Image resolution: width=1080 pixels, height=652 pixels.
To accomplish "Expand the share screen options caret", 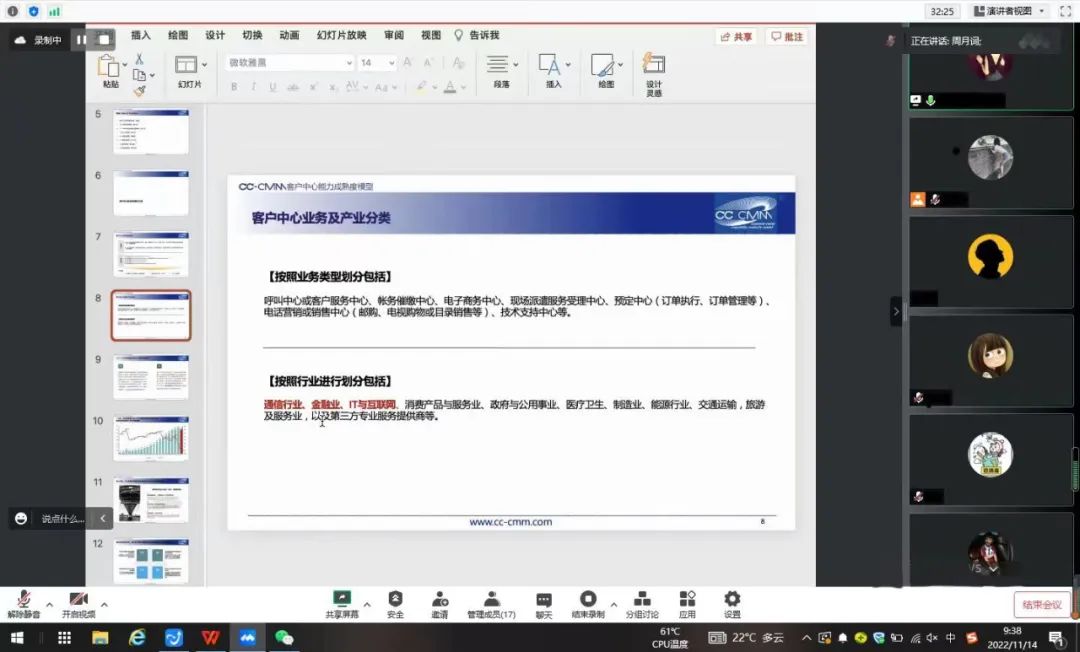I will [x=367, y=605].
